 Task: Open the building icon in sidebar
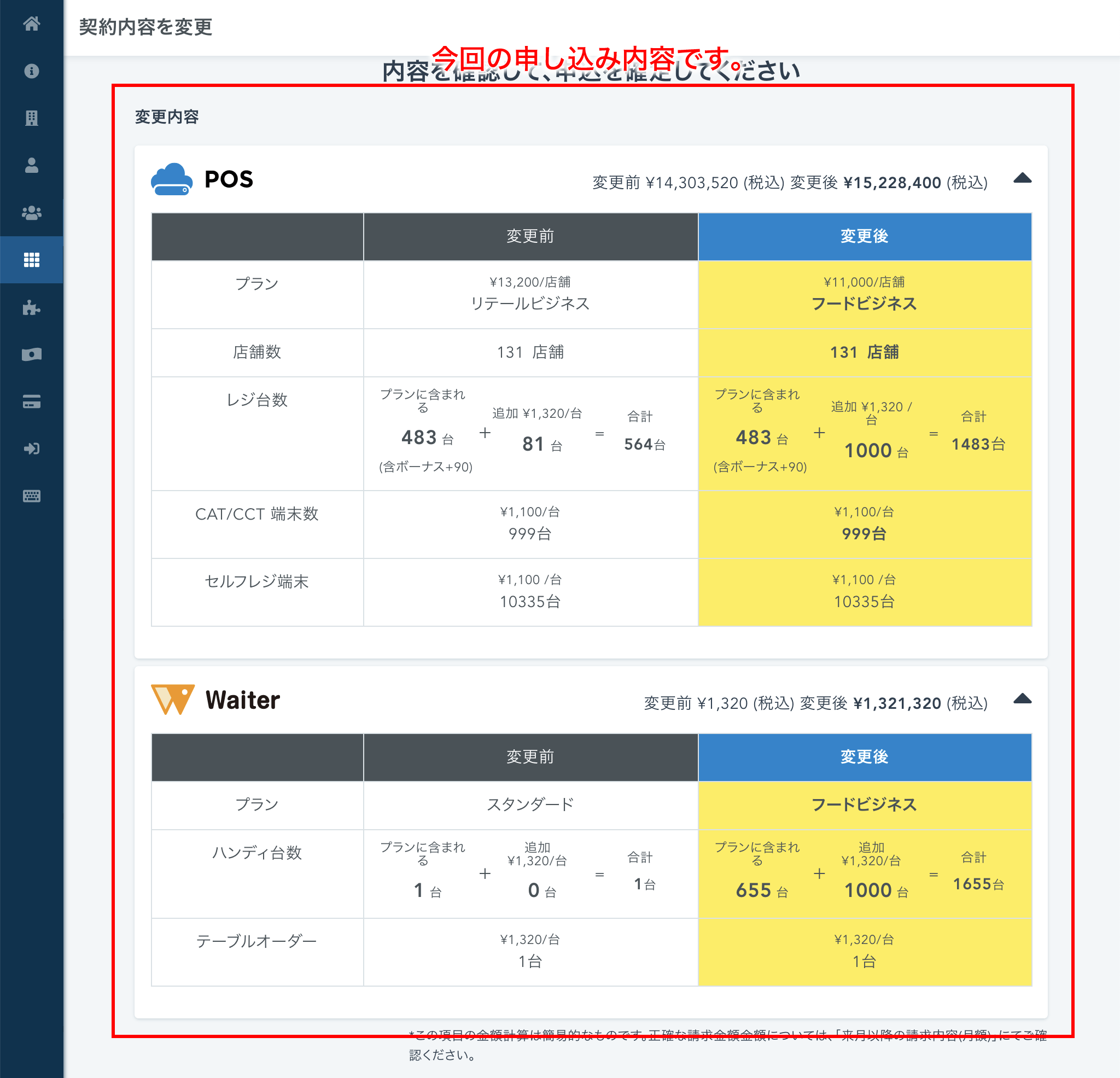pos(31,118)
